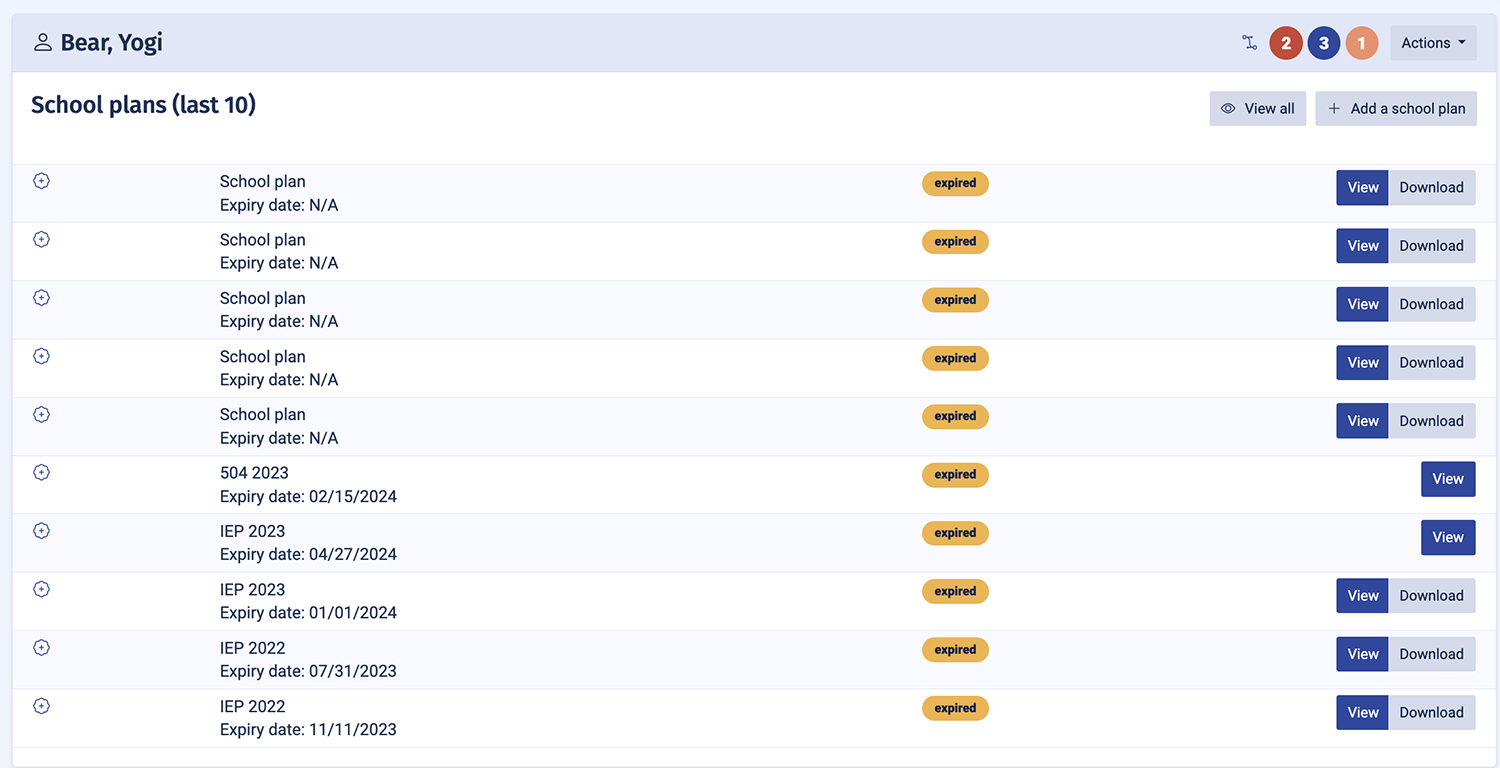Download the IEP 2022 plan expiring 11/11/2023
This screenshot has height=768, width=1500.
click(x=1431, y=713)
